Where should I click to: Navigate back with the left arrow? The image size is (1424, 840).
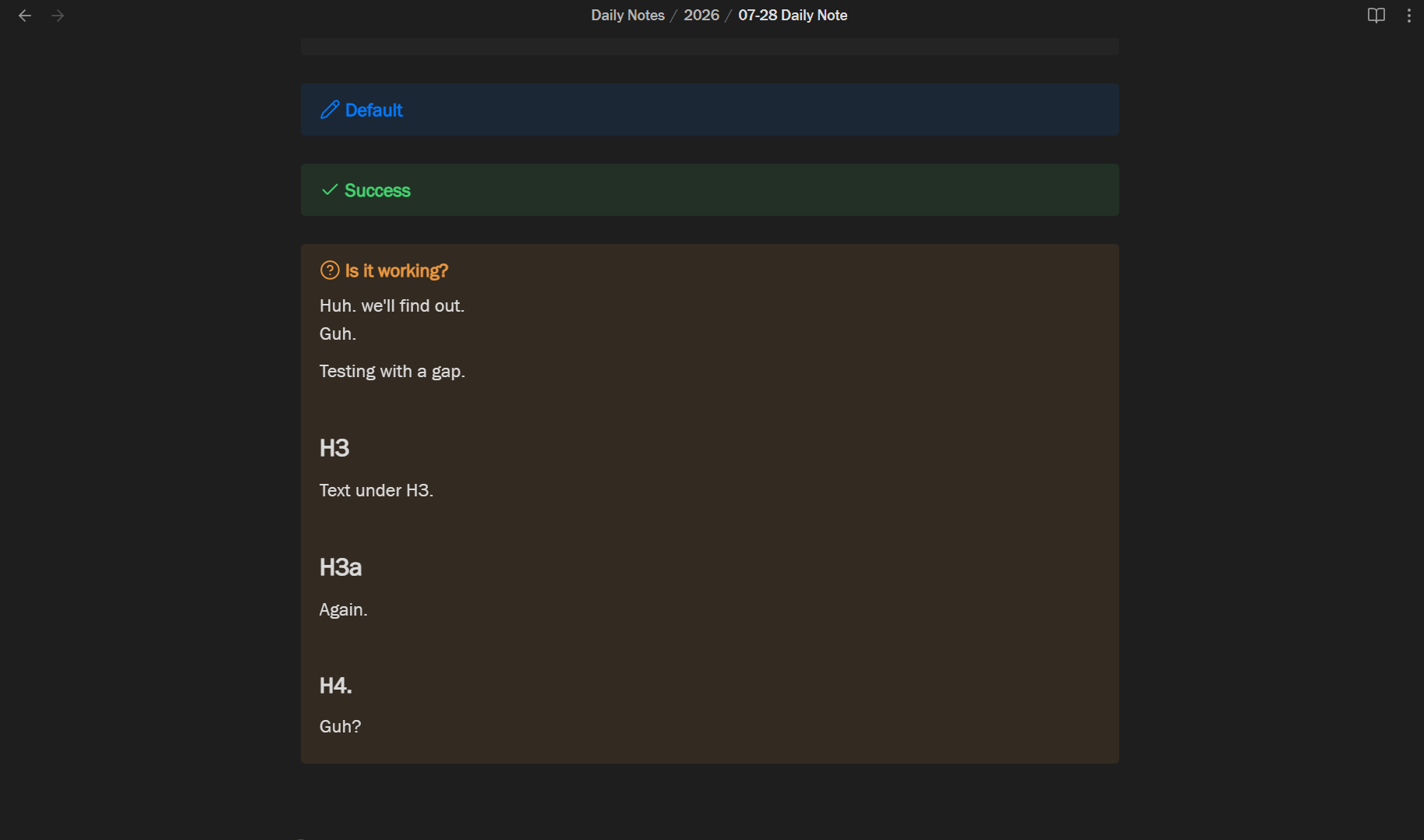click(25, 16)
